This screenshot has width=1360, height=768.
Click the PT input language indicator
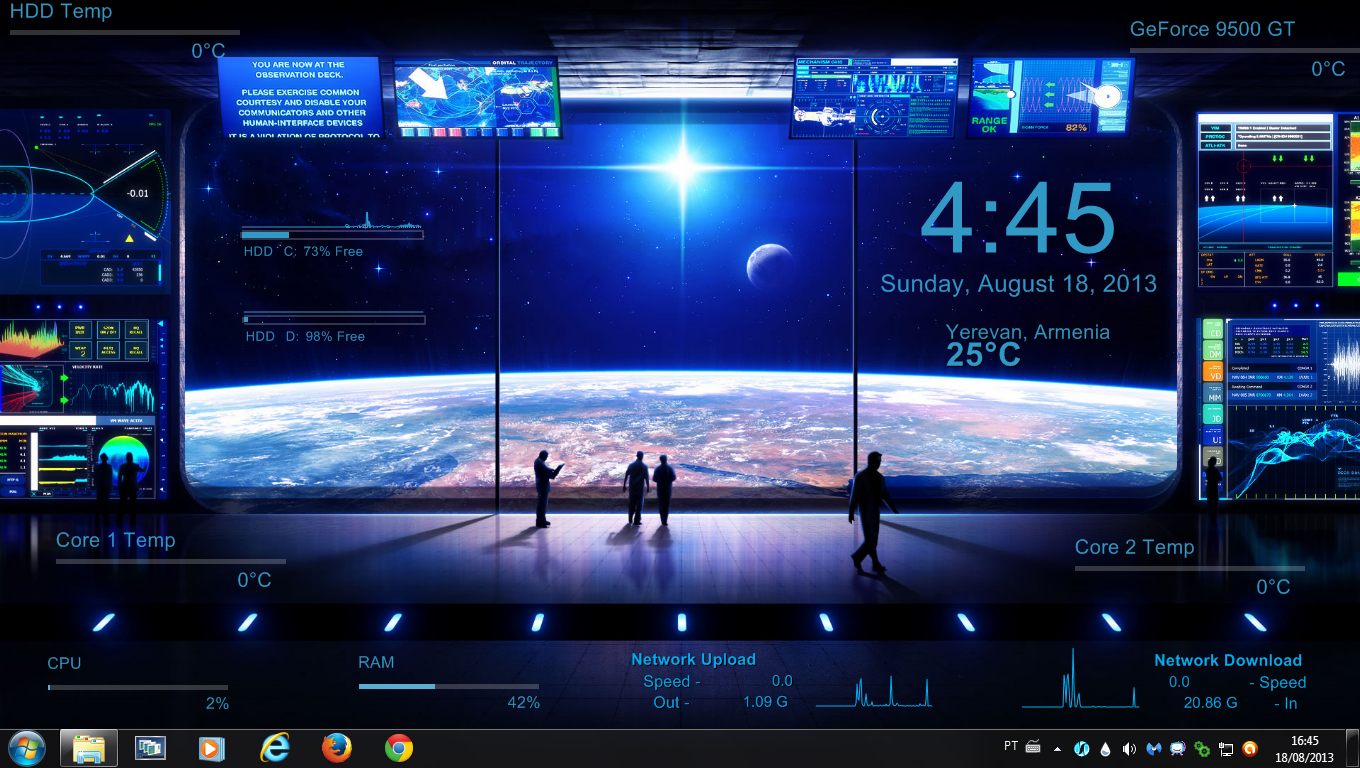click(1011, 746)
